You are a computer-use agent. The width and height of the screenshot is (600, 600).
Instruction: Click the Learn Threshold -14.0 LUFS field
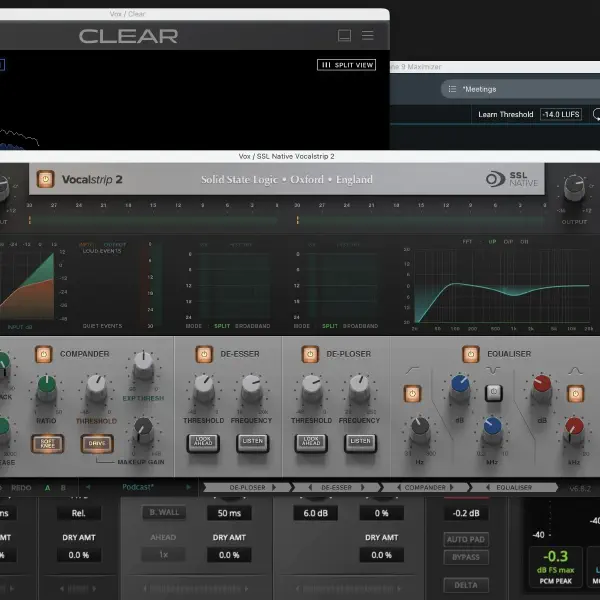pyautogui.click(x=562, y=115)
